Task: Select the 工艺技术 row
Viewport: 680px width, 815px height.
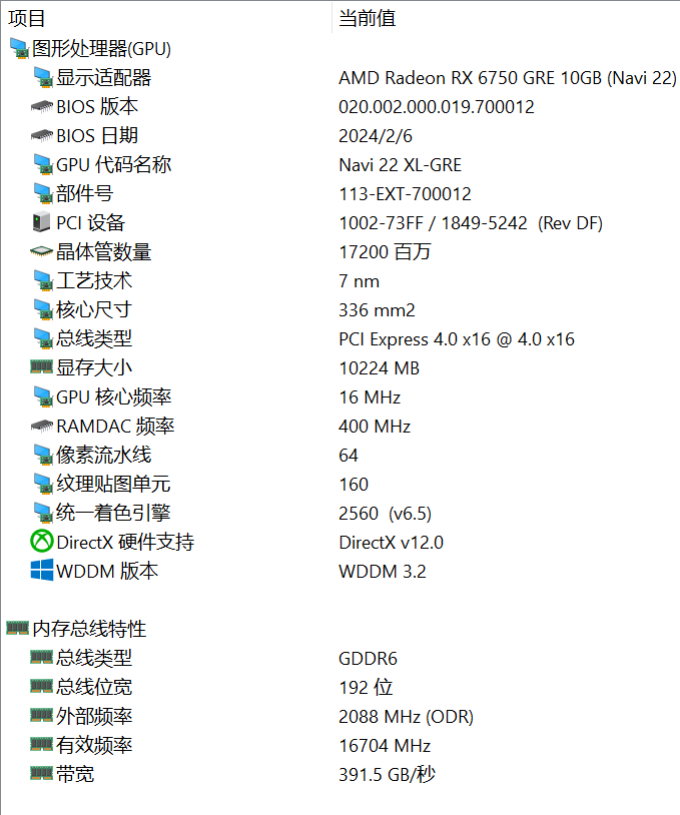Action: [340, 281]
